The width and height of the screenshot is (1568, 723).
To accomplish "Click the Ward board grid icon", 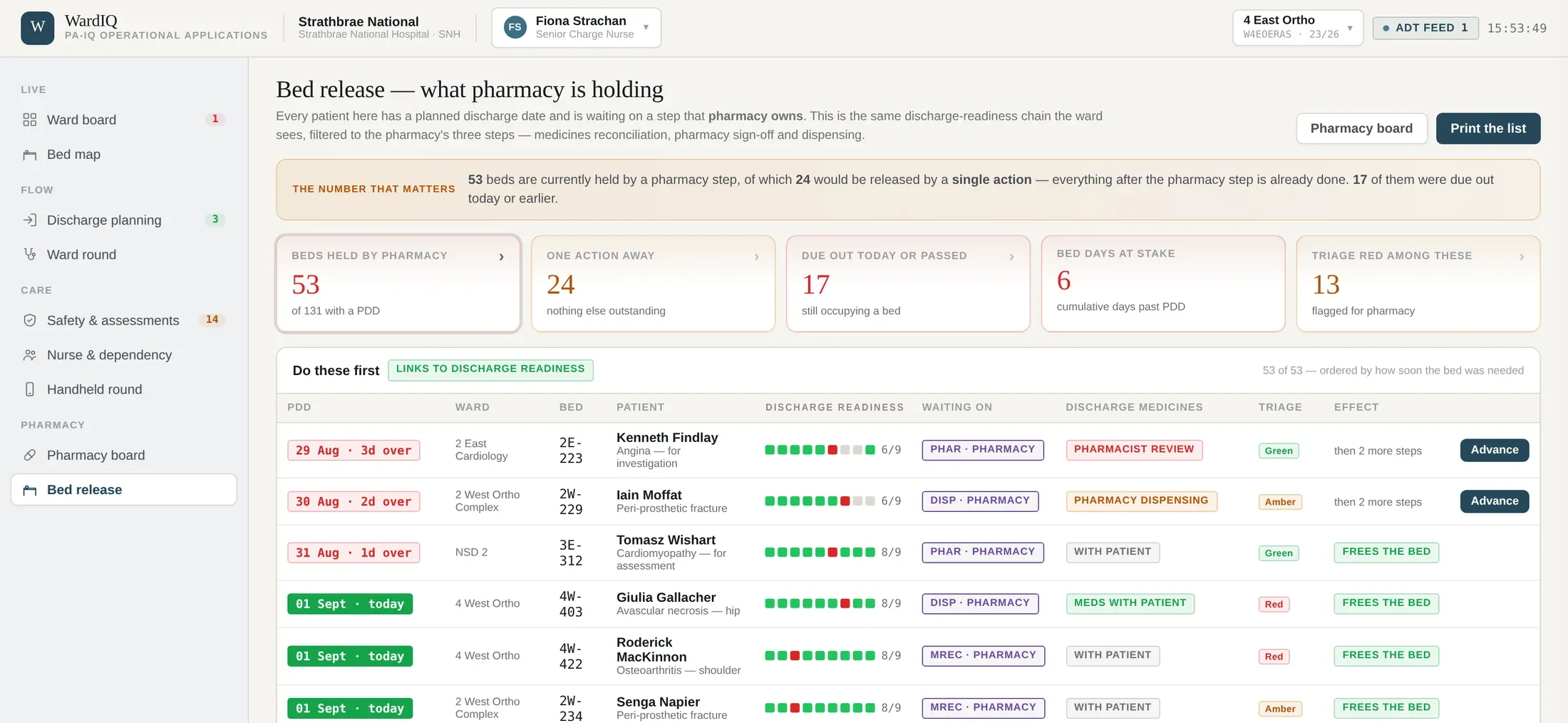I will tap(29, 120).
